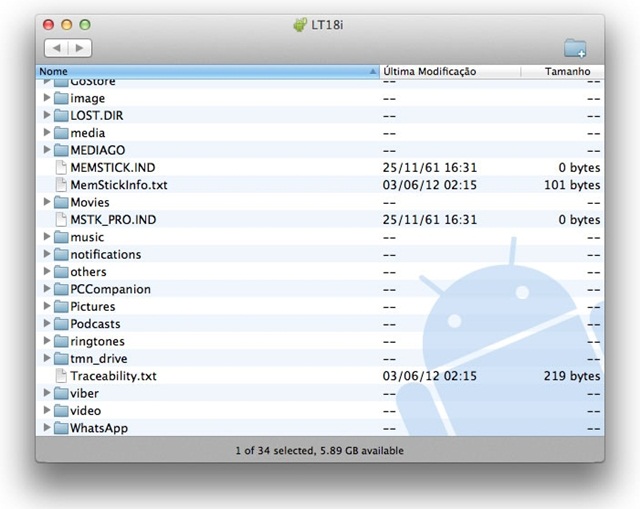Expand the image folder

(47, 98)
